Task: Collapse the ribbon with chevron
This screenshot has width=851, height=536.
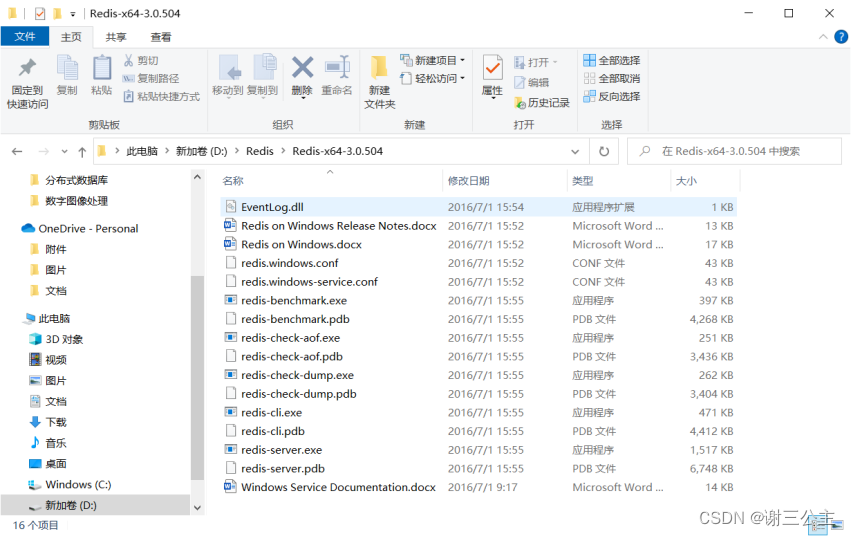Action: click(x=823, y=37)
